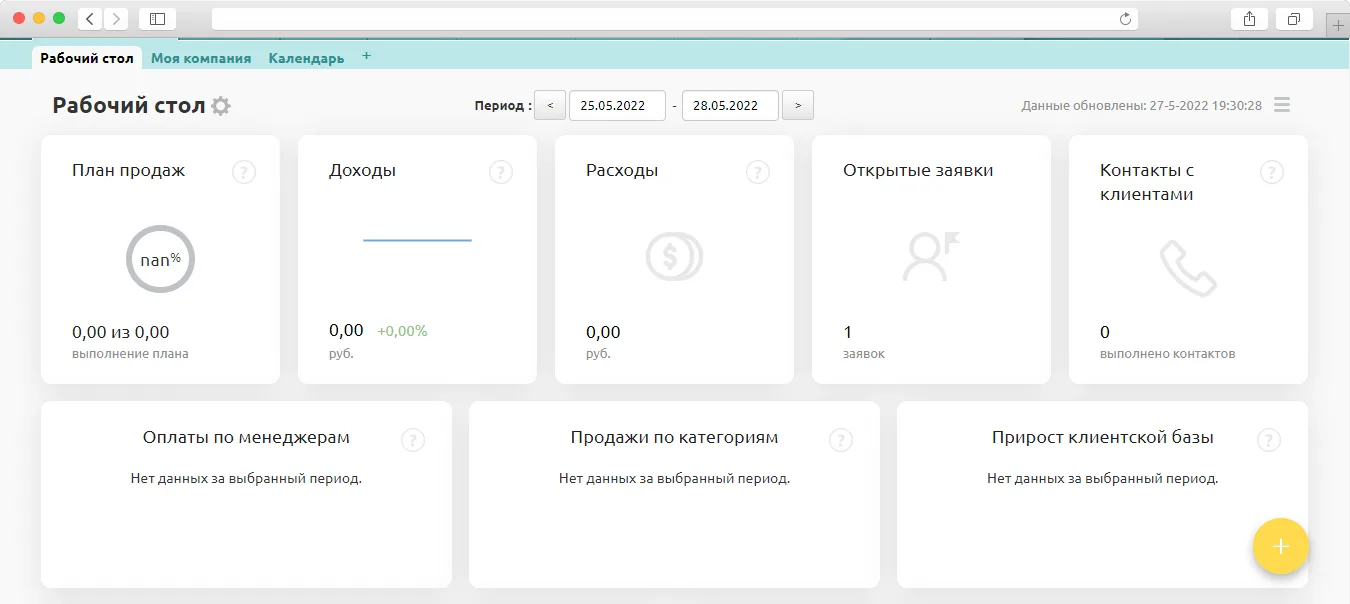The height and width of the screenshot is (604, 1350).
Task: Click the phone icon in Контакты с клиентами
Action: point(1188,267)
